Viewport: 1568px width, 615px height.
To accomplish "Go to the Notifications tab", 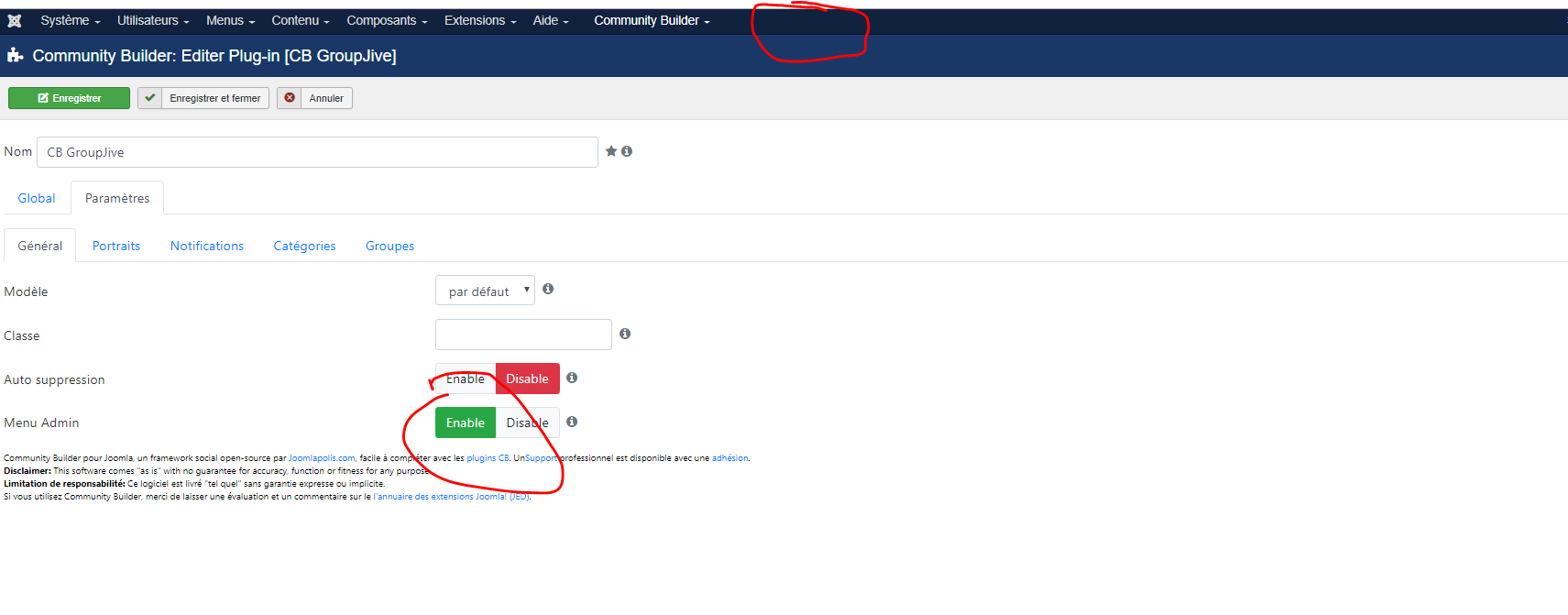I will 207,246.
